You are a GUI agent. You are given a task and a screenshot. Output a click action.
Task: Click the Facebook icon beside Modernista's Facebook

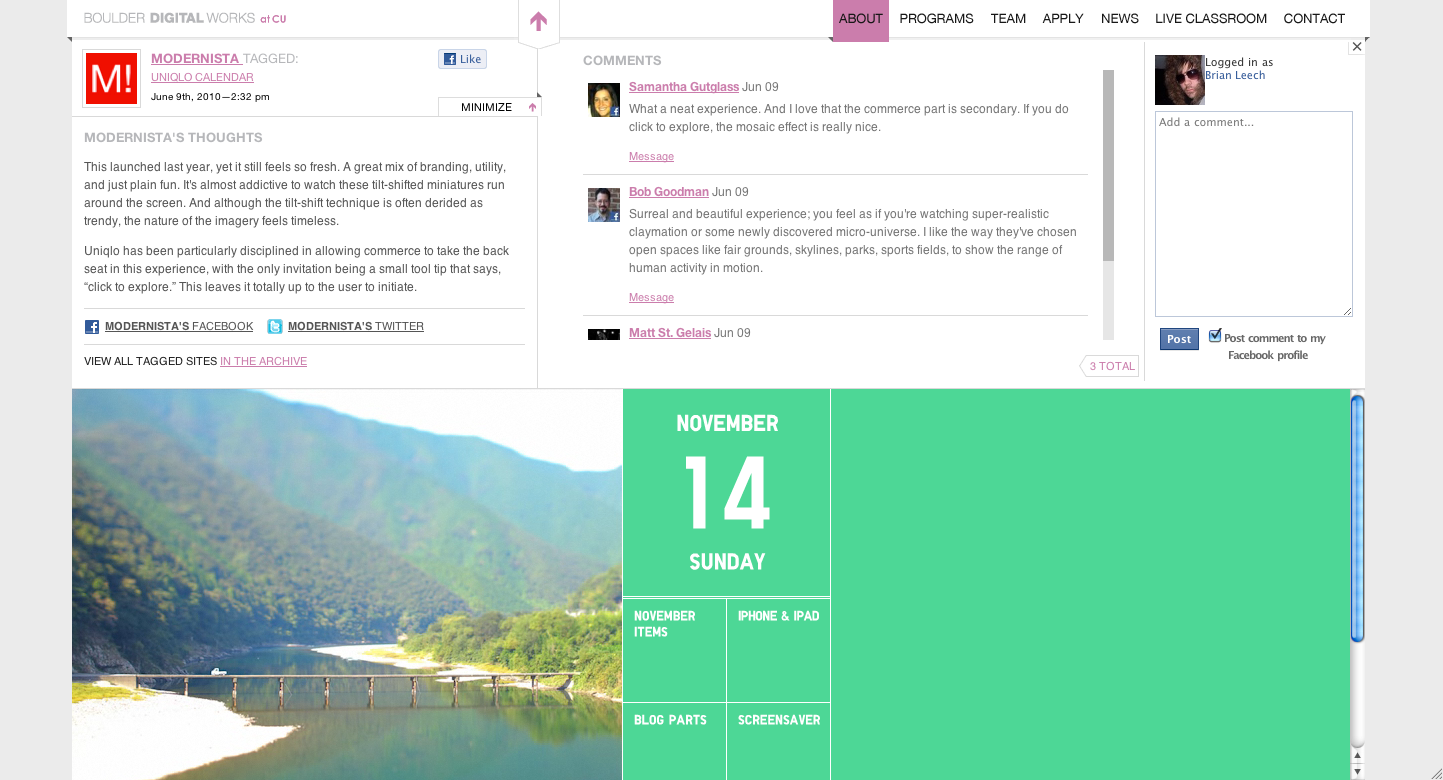[x=92, y=327]
